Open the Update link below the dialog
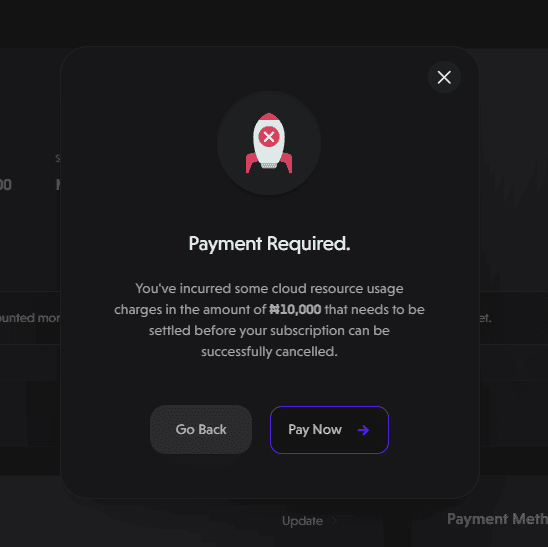 (x=302, y=521)
